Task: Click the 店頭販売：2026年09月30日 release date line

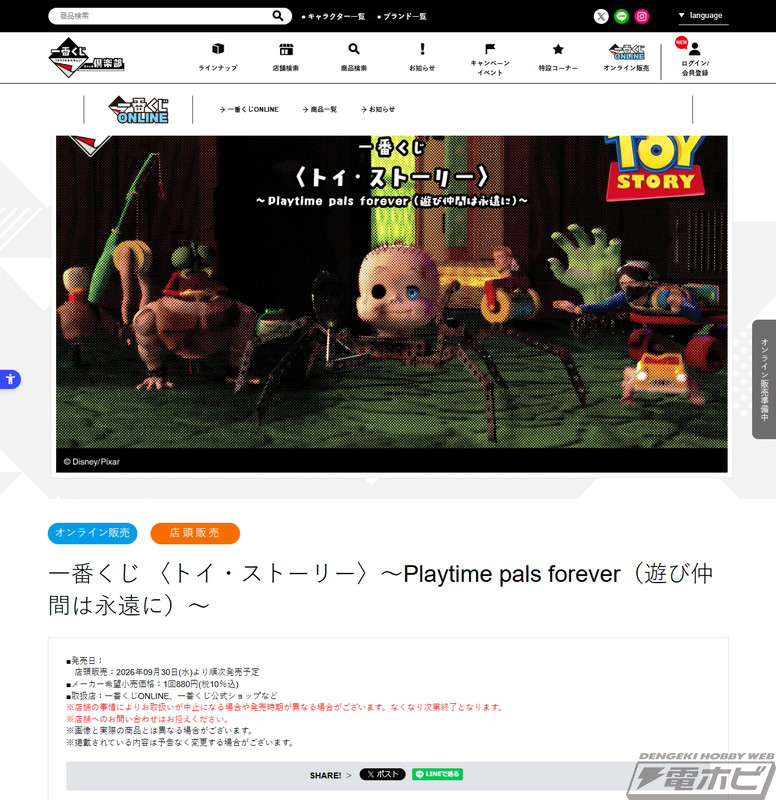Action: tap(167, 672)
